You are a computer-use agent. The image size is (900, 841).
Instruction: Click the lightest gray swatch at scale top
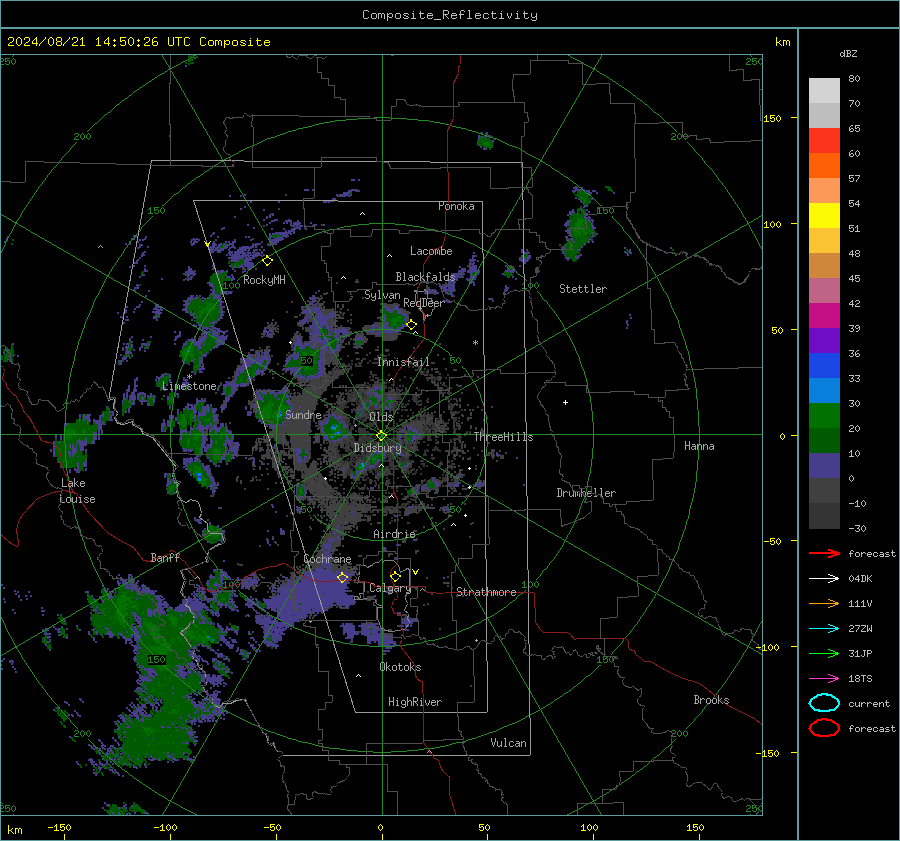pos(824,90)
